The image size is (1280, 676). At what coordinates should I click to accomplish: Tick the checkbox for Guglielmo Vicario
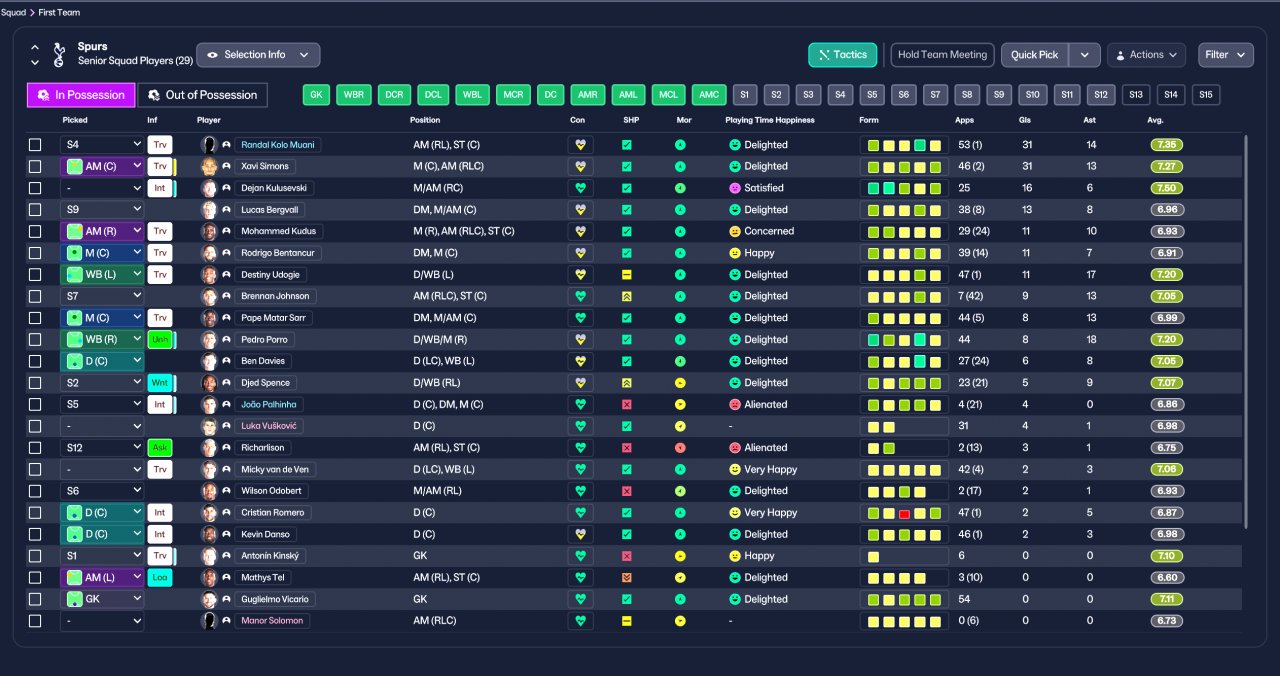pyautogui.click(x=35, y=600)
